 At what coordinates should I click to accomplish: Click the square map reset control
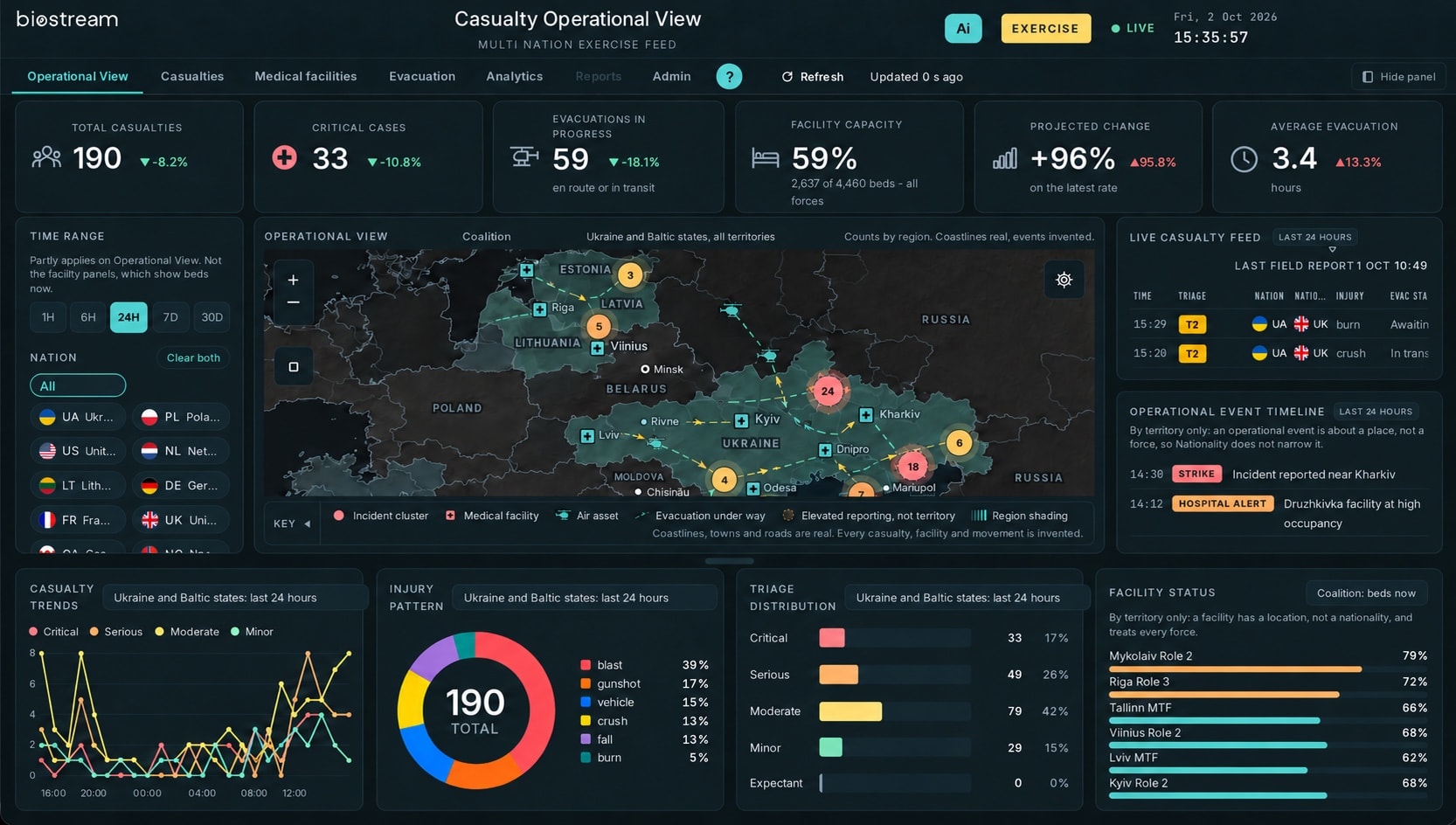(x=294, y=367)
